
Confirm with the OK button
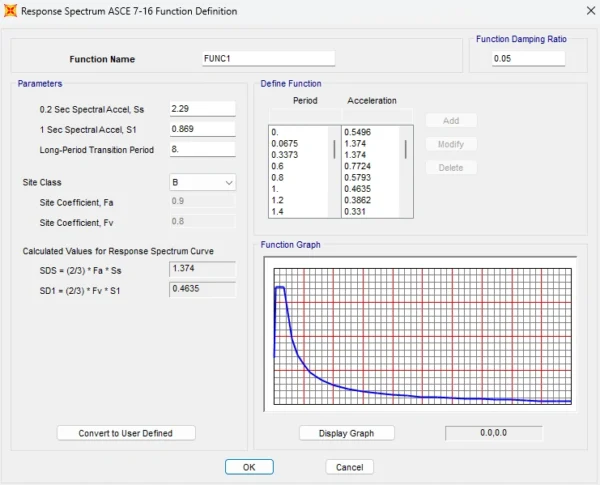(x=249, y=467)
